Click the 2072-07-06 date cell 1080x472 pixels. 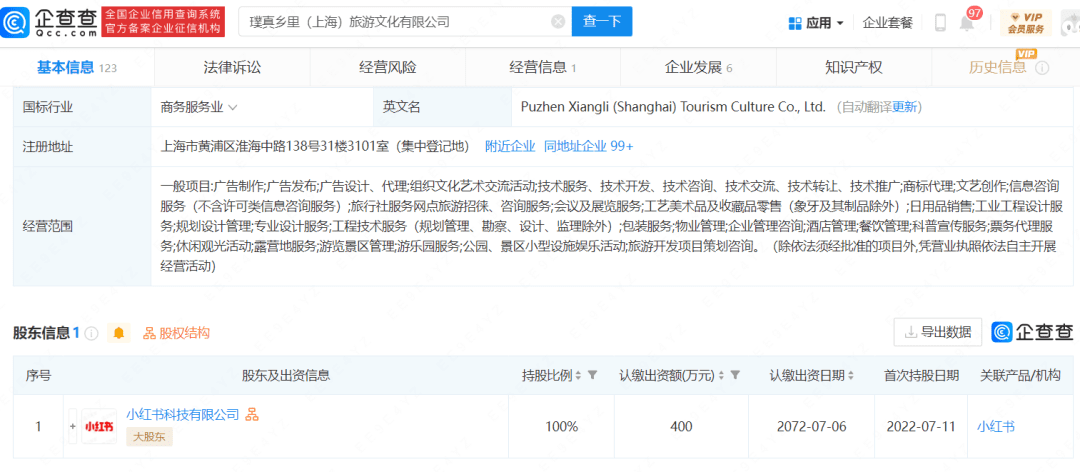point(811,427)
